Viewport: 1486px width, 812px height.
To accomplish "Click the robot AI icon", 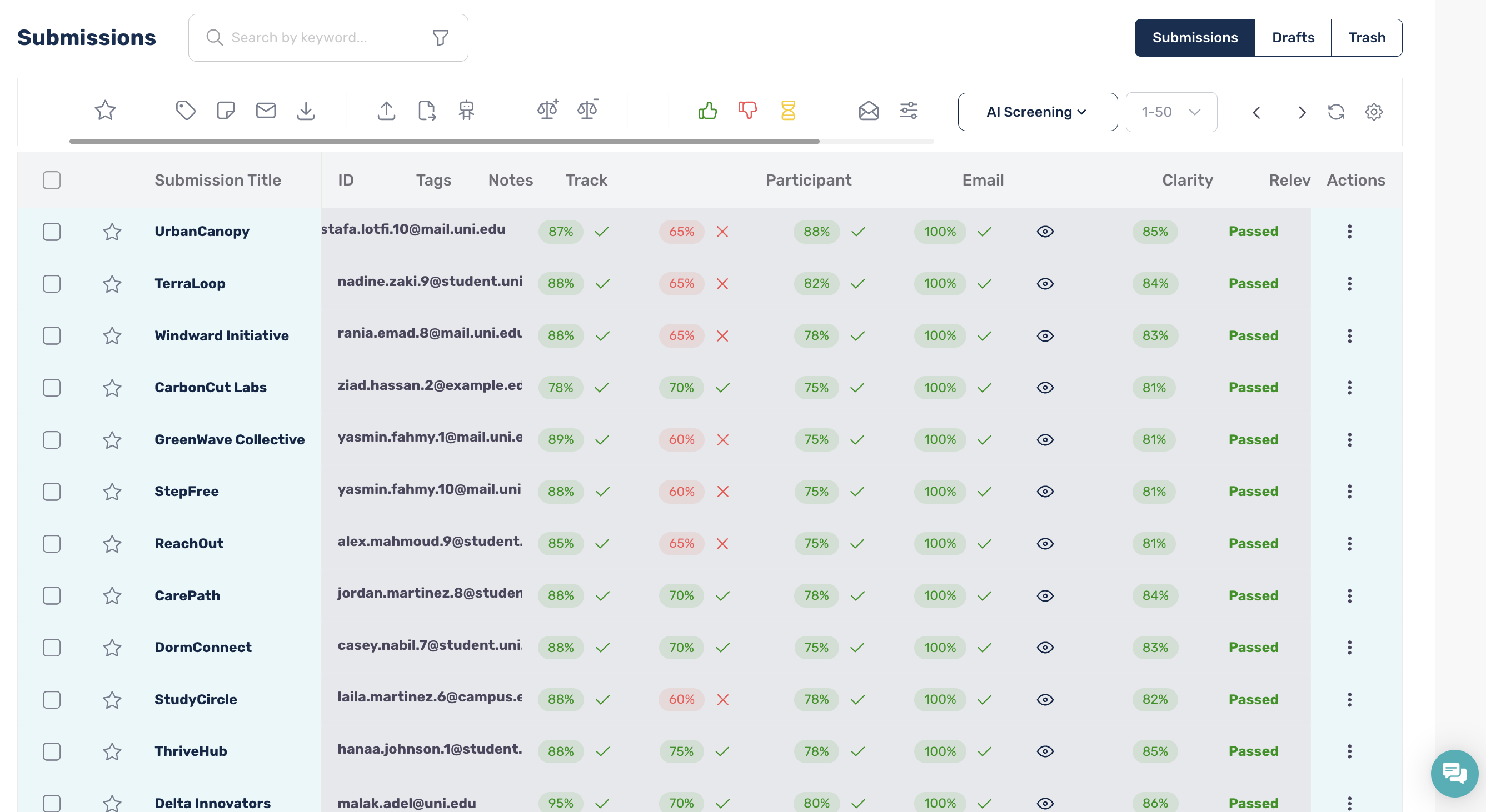I will [x=467, y=110].
